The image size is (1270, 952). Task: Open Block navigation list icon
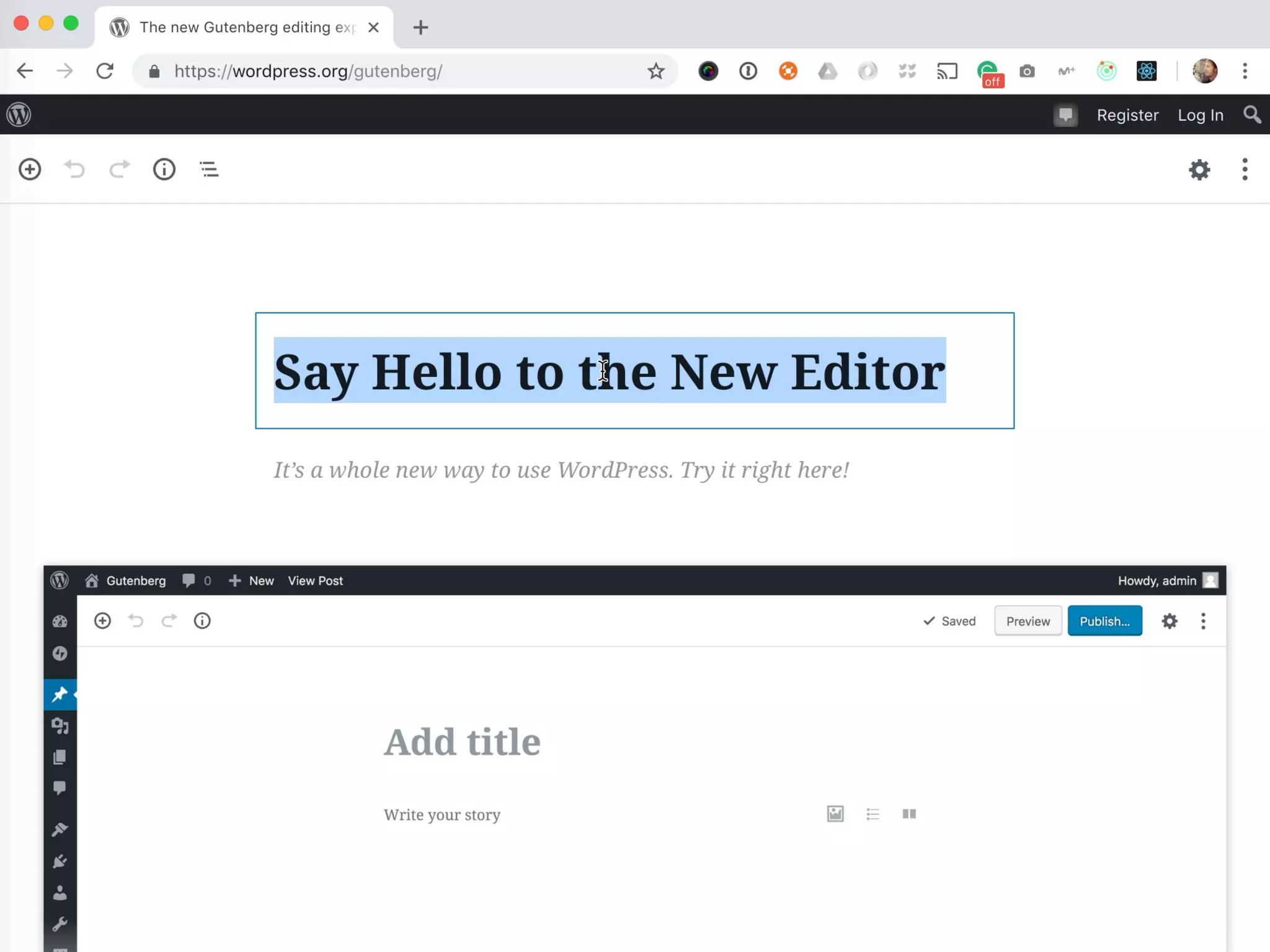tap(209, 169)
